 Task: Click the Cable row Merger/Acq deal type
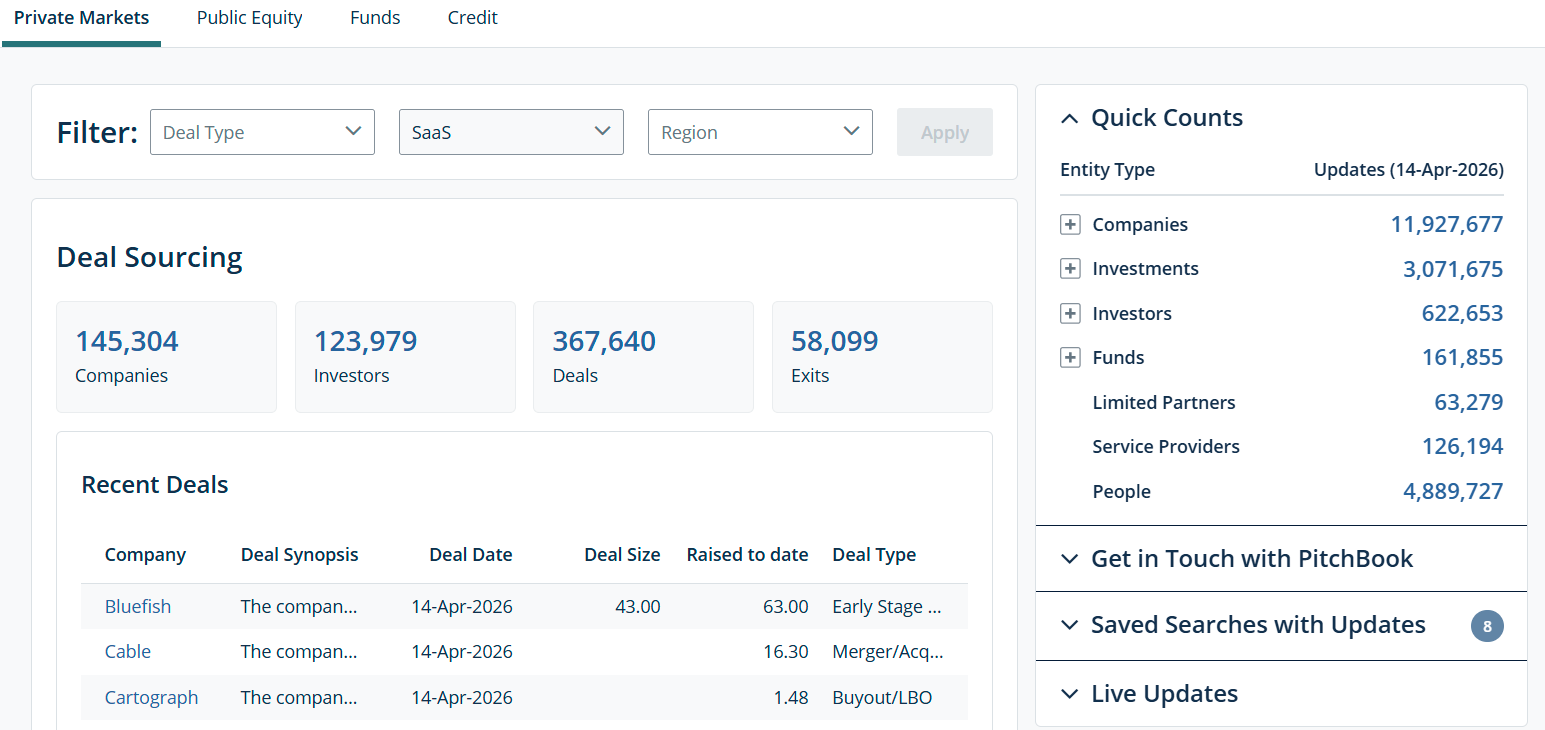click(x=888, y=651)
